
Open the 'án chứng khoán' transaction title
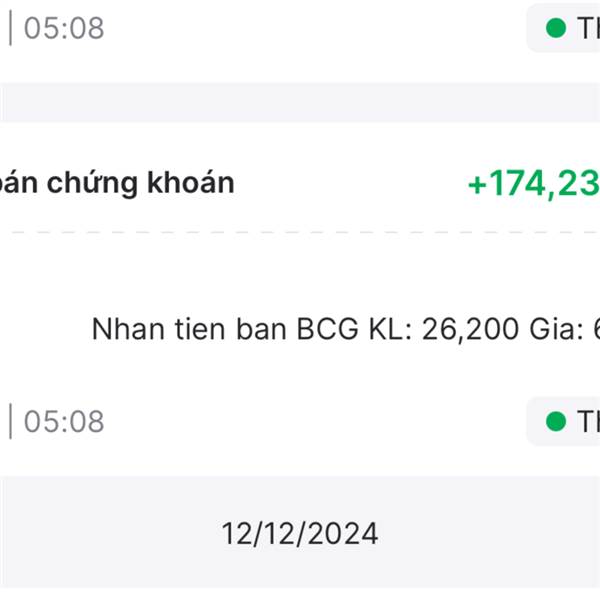tap(117, 183)
